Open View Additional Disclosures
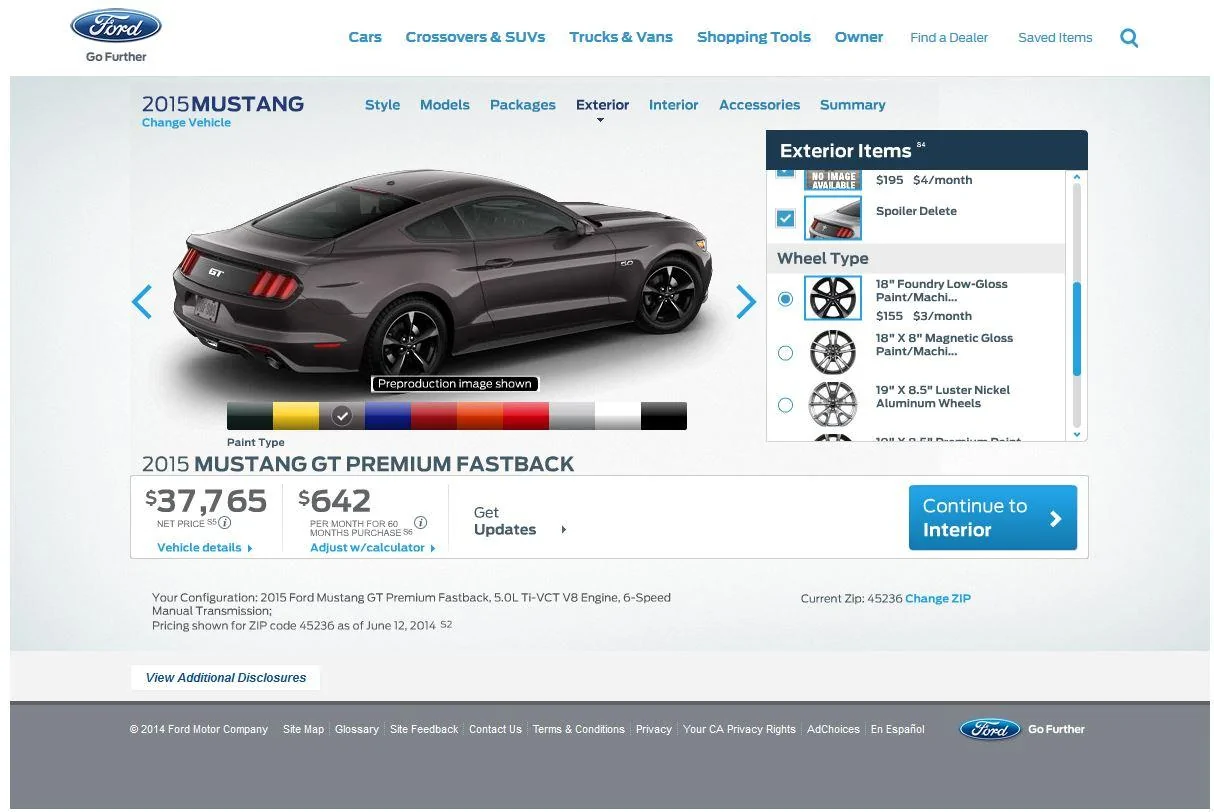 pyautogui.click(x=226, y=678)
